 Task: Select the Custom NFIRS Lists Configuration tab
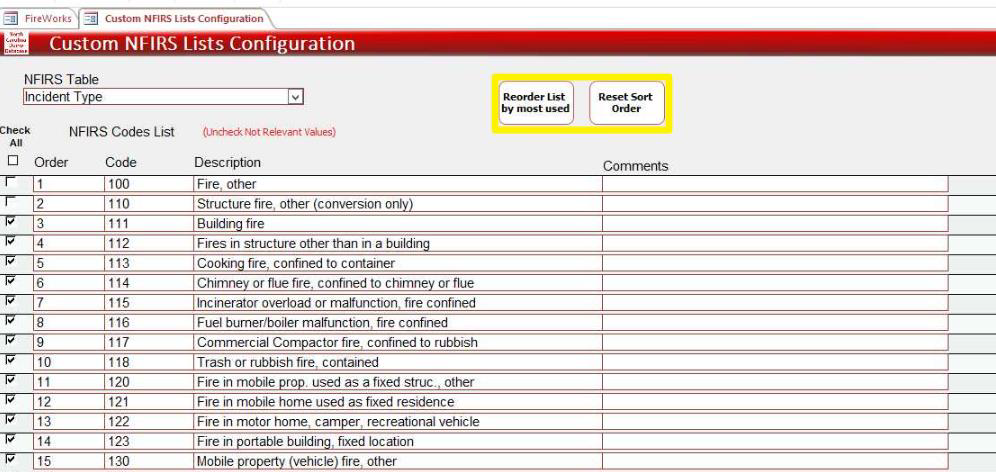click(175, 18)
